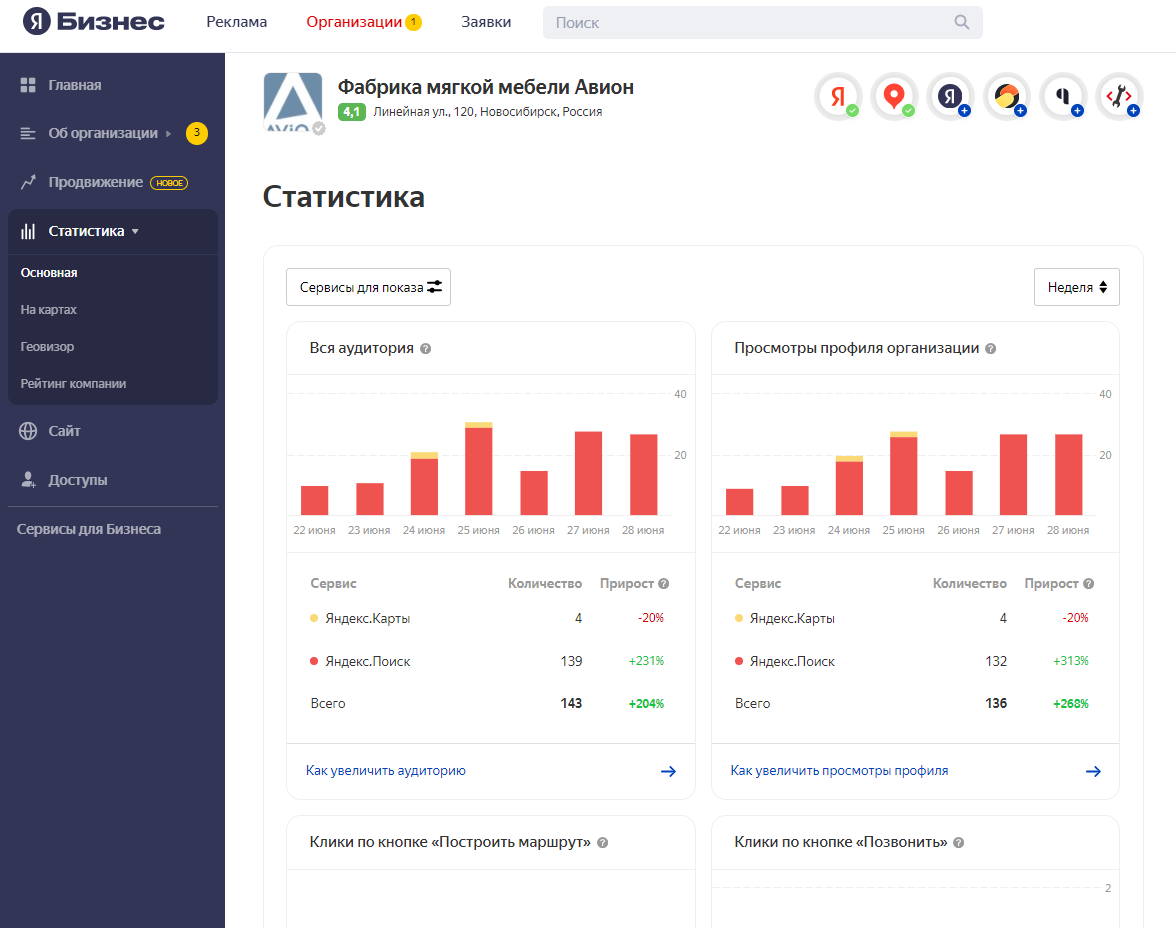This screenshot has width=1176, height=928.
Task: Click the Об организации list icon
Action: pos(28,134)
